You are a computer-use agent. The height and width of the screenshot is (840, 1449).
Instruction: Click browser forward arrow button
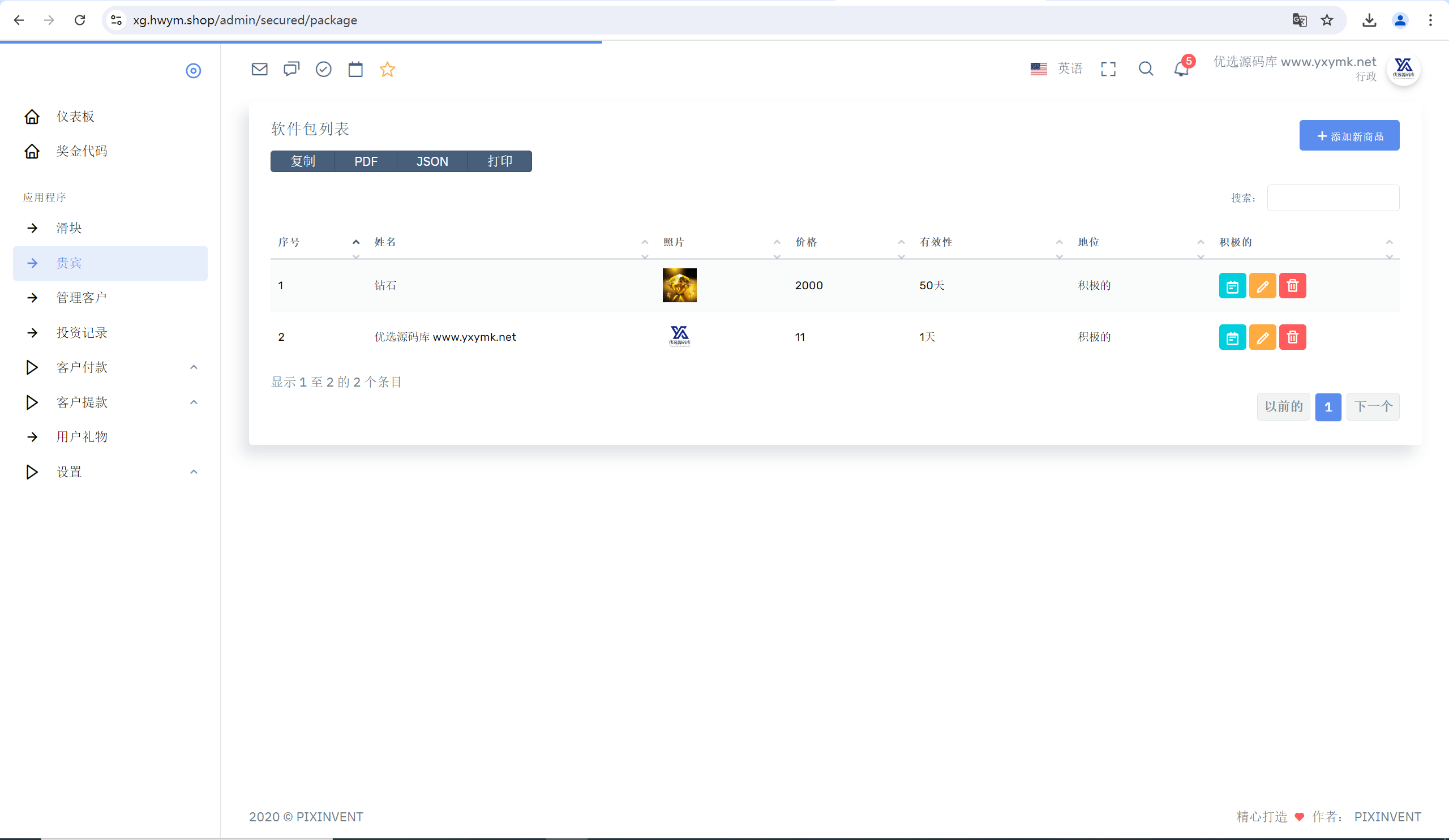click(x=49, y=20)
